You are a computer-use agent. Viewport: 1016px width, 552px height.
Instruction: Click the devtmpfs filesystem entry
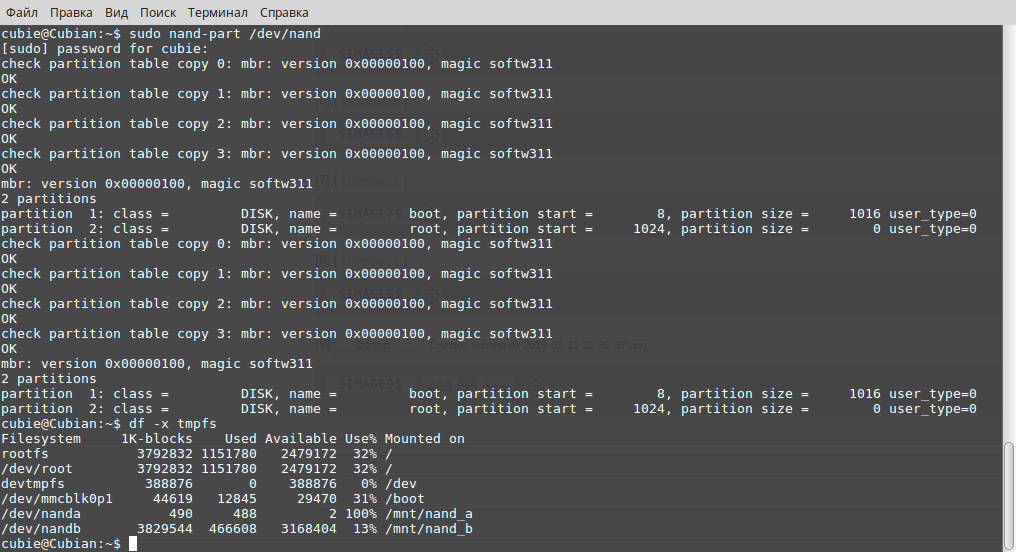[32, 483]
